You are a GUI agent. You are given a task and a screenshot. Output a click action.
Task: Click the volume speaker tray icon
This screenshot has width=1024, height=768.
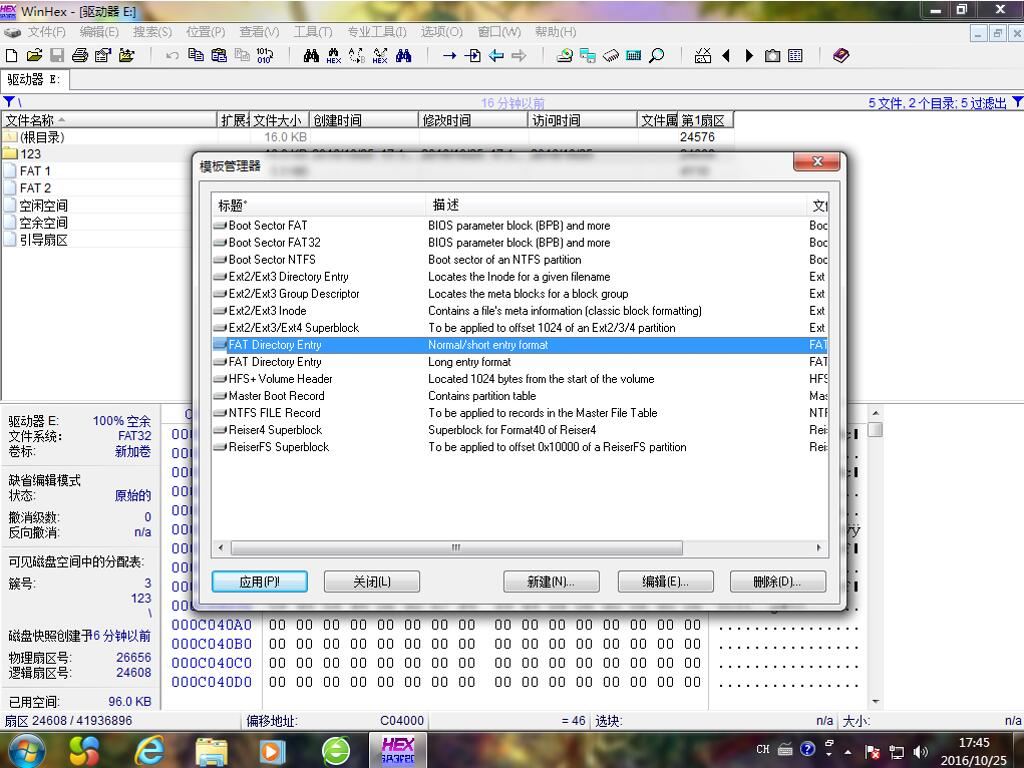(920, 751)
